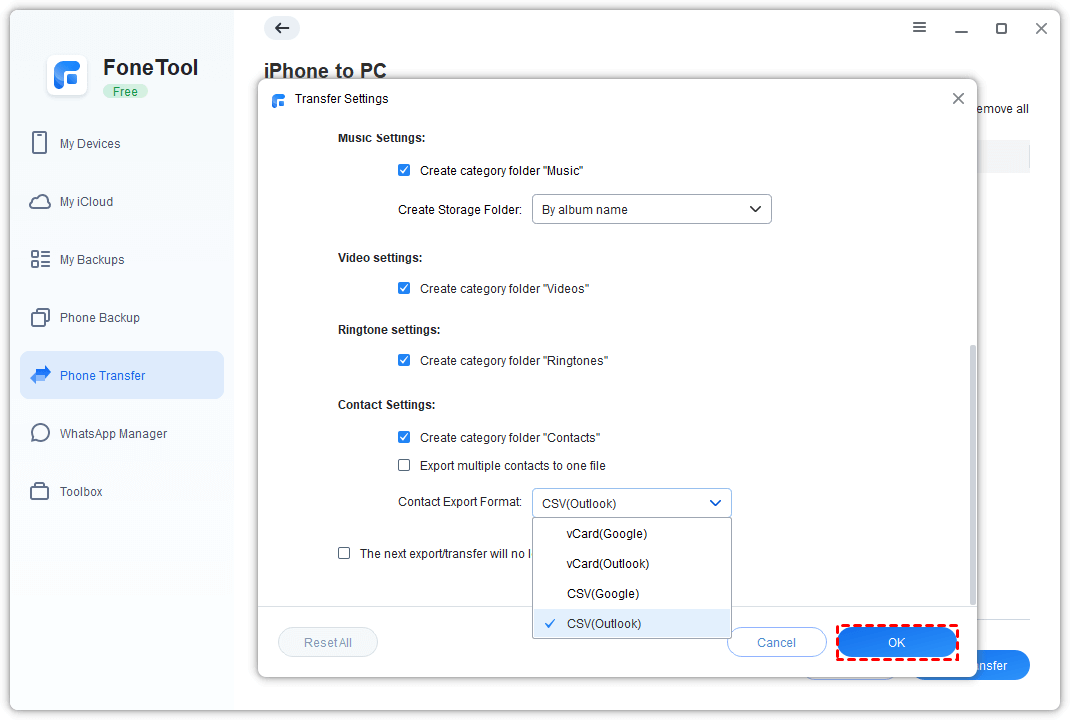
Task: Toggle Create category folder "Videos" checkbox
Action: point(404,289)
